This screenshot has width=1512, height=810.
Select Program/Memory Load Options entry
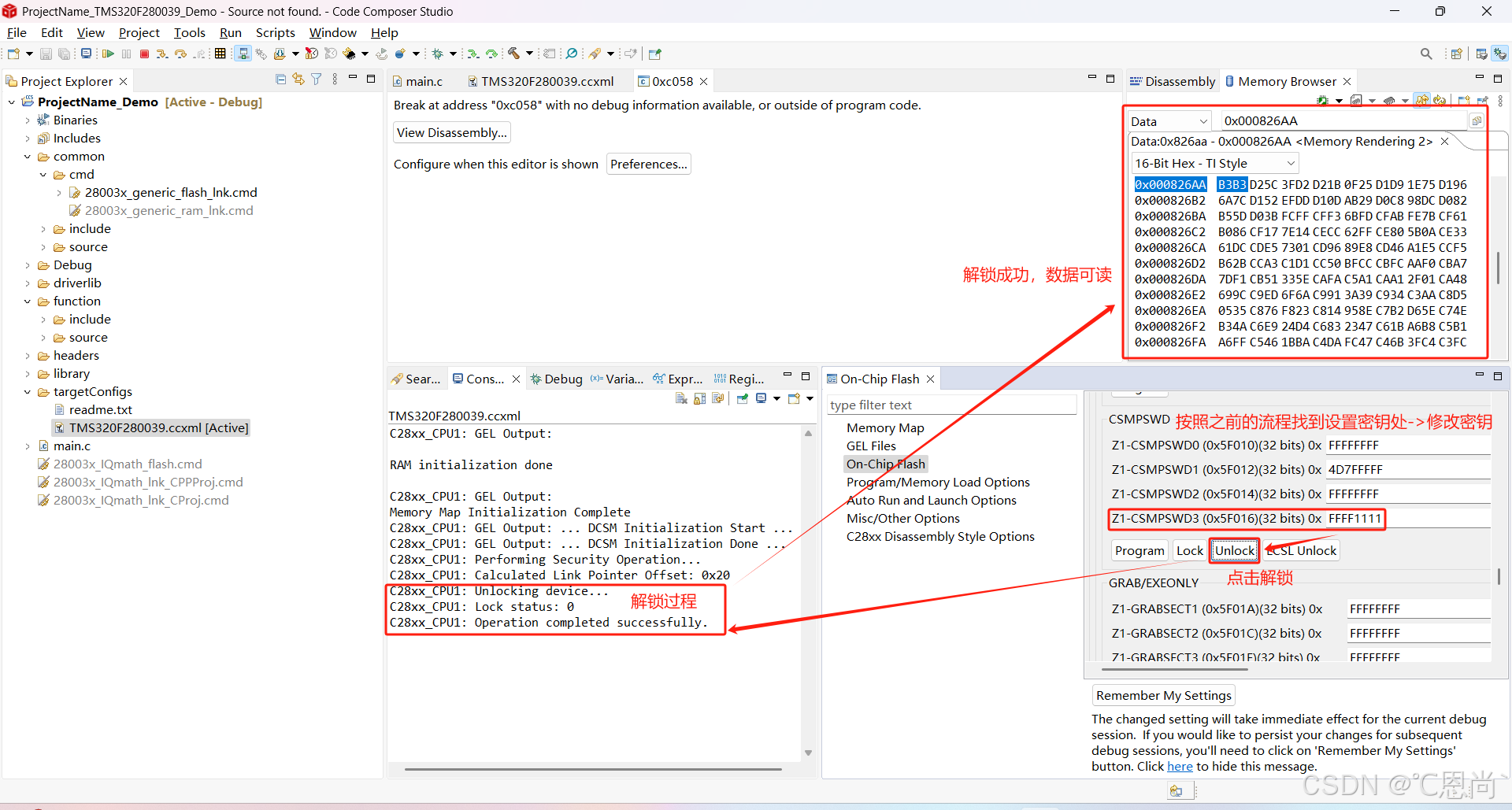tap(938, 482)
